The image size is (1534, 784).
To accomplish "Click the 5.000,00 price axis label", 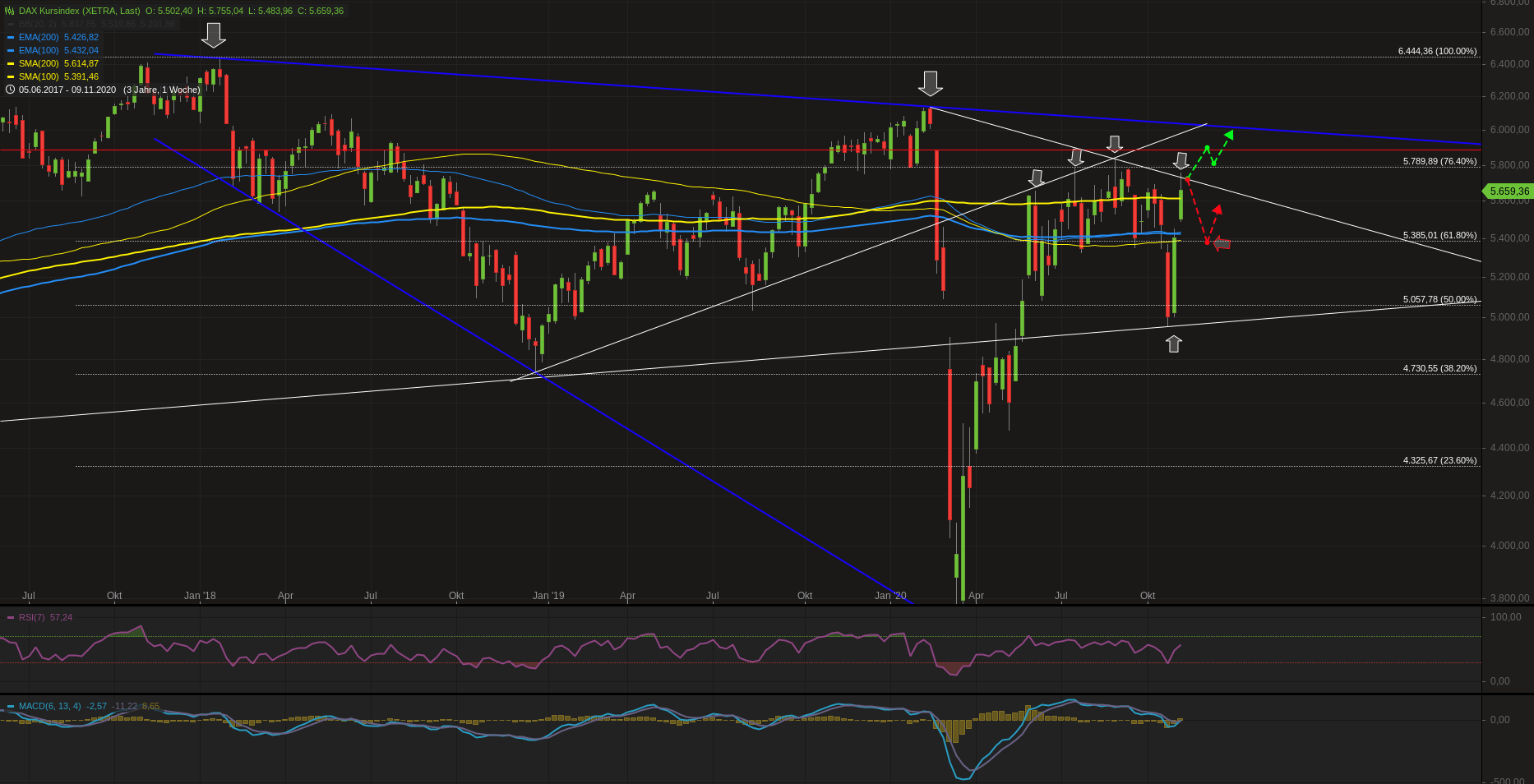I will [x=1509, y=317].
